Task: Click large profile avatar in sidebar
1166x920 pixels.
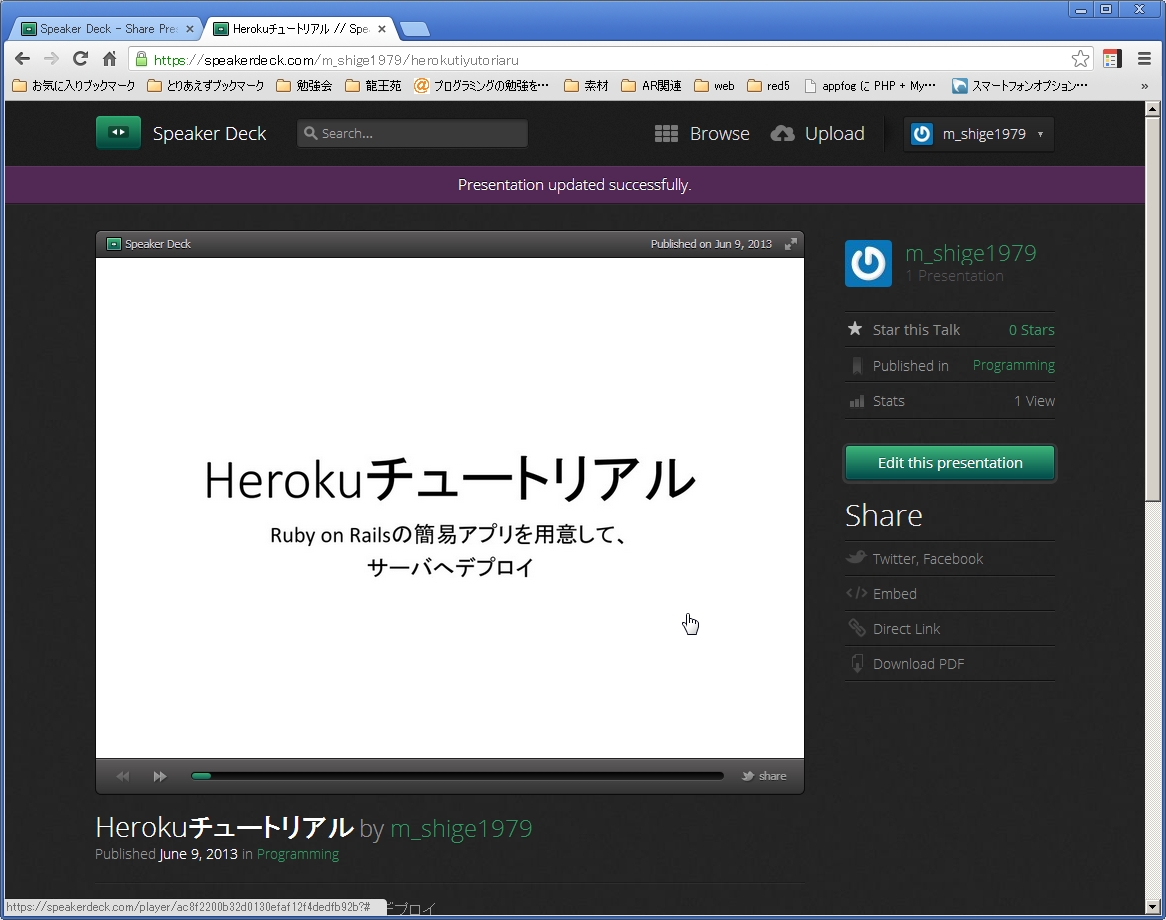Action: pos(869,263)
